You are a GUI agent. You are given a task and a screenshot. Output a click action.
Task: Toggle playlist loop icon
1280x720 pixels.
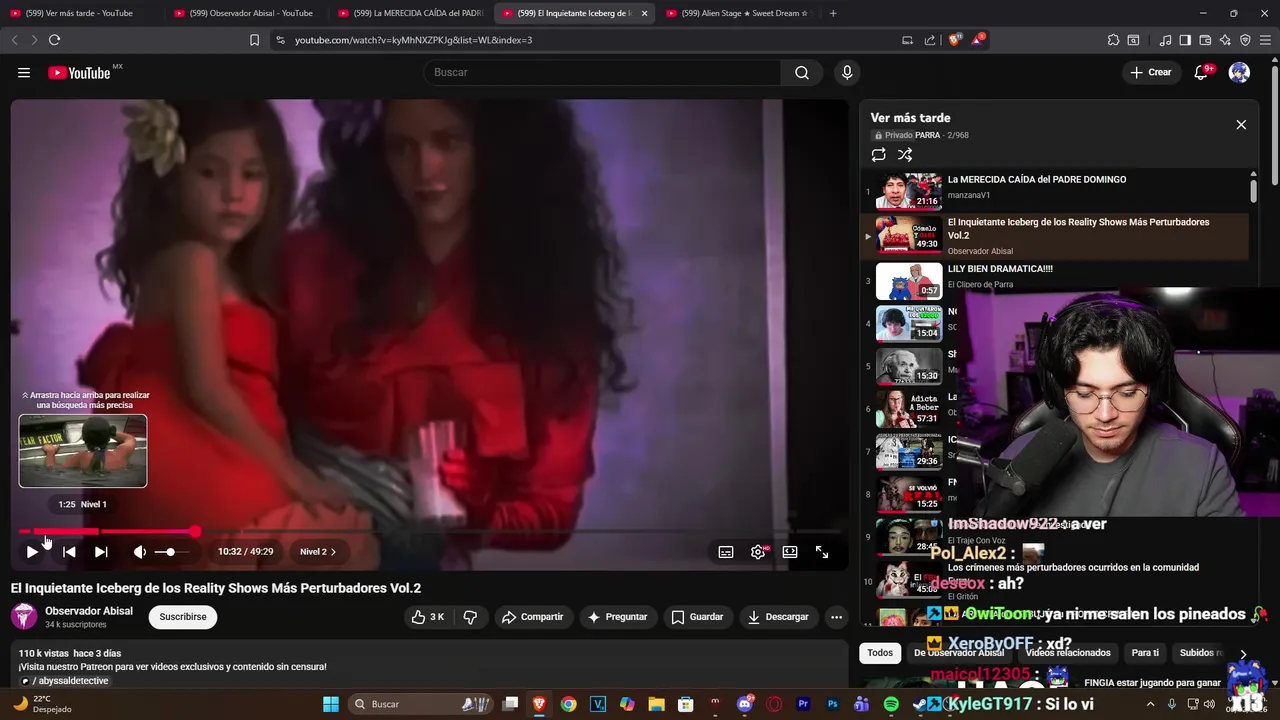pyautogui.click(x=878, y=155)
